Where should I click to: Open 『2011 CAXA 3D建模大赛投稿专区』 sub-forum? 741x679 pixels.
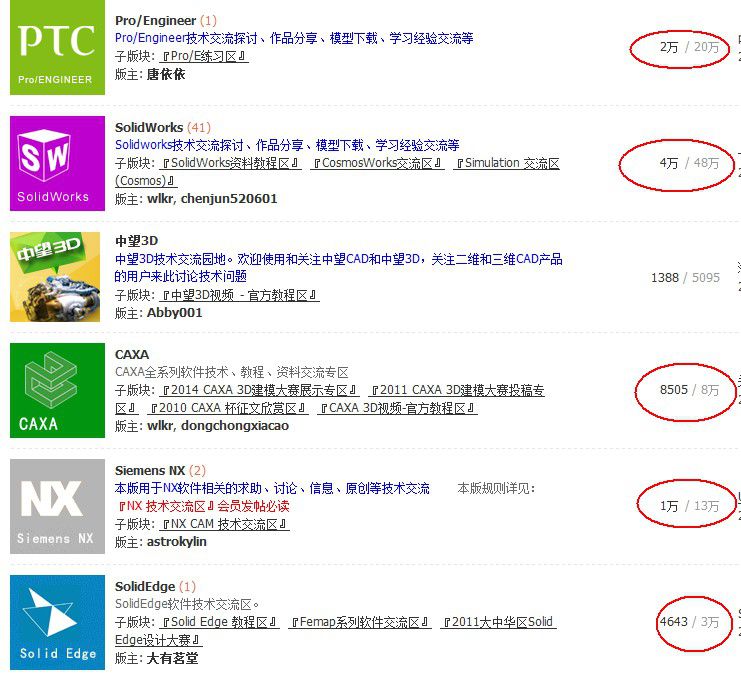(457, 390)
